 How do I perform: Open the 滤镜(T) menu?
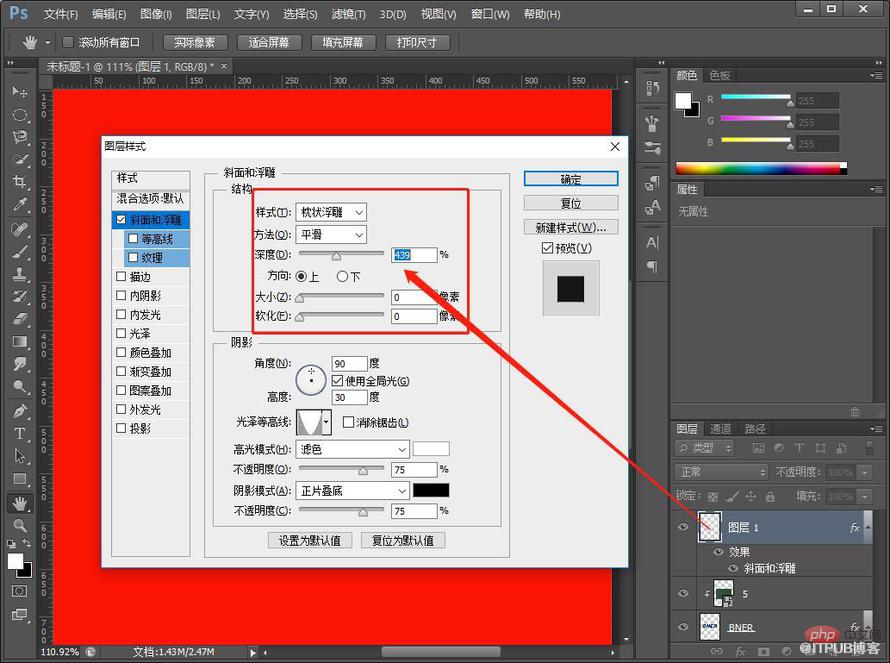coord(349,14)
